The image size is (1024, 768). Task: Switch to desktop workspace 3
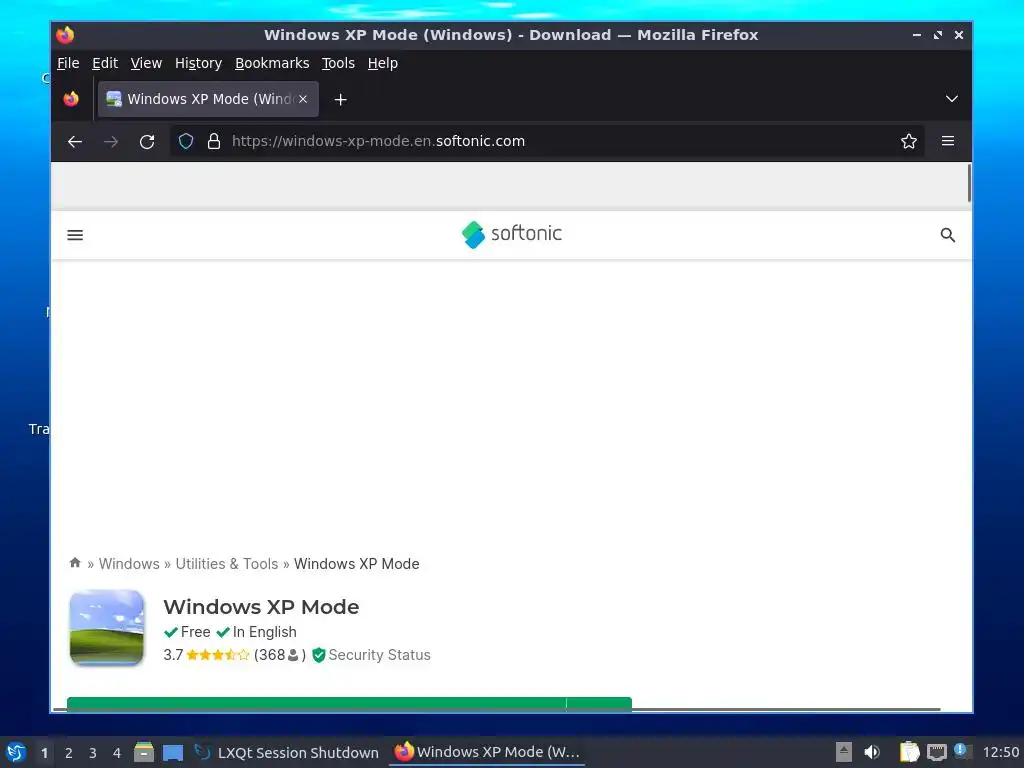click(93, 753)
